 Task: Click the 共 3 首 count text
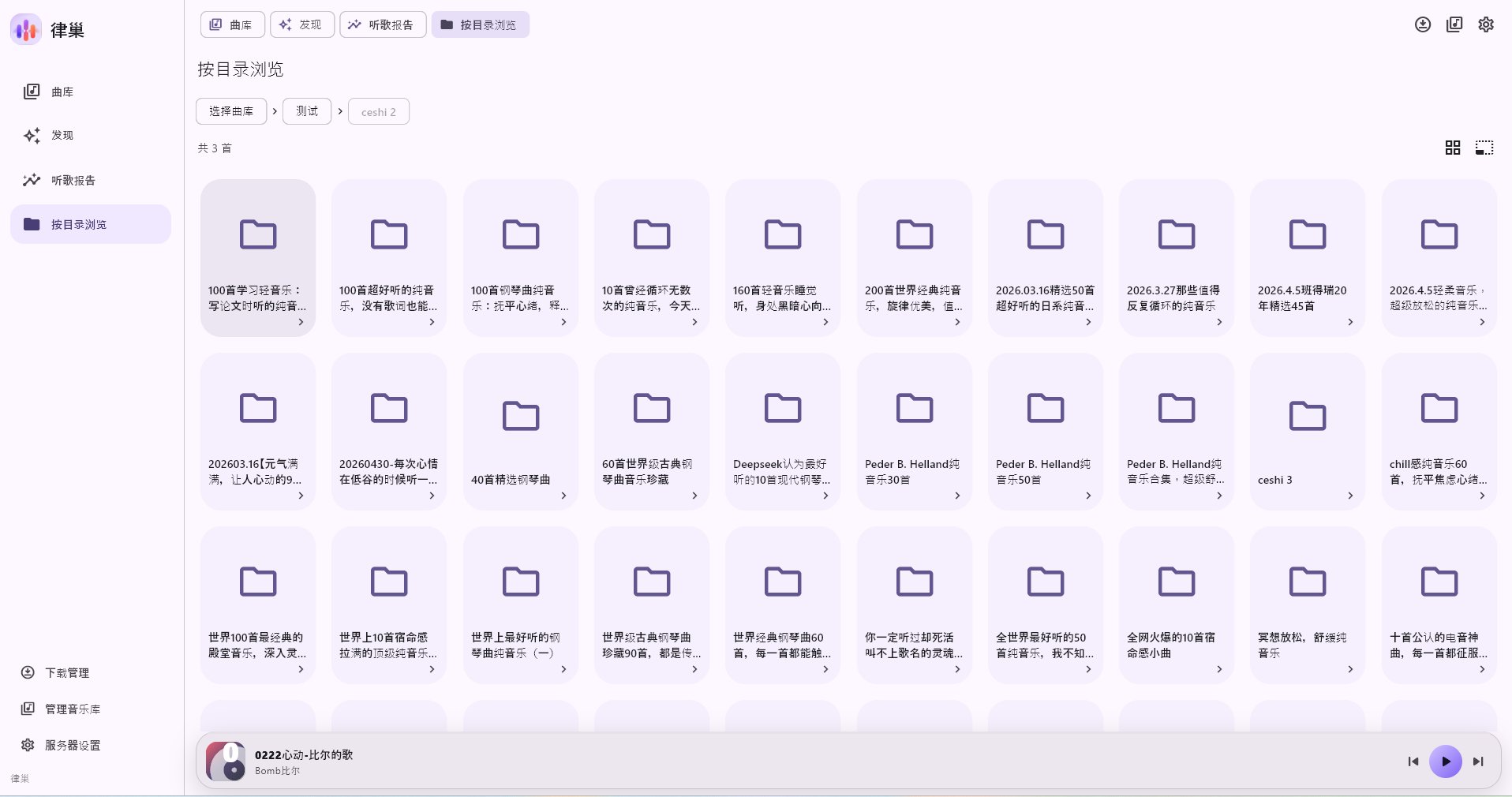tap(215, 148)
